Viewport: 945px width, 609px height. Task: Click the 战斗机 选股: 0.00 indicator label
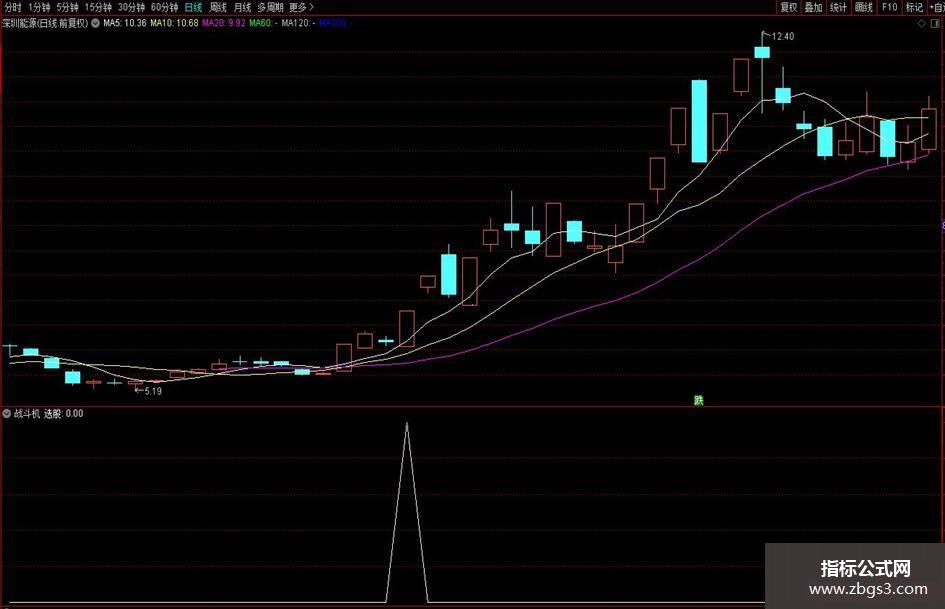pos(48,414)
